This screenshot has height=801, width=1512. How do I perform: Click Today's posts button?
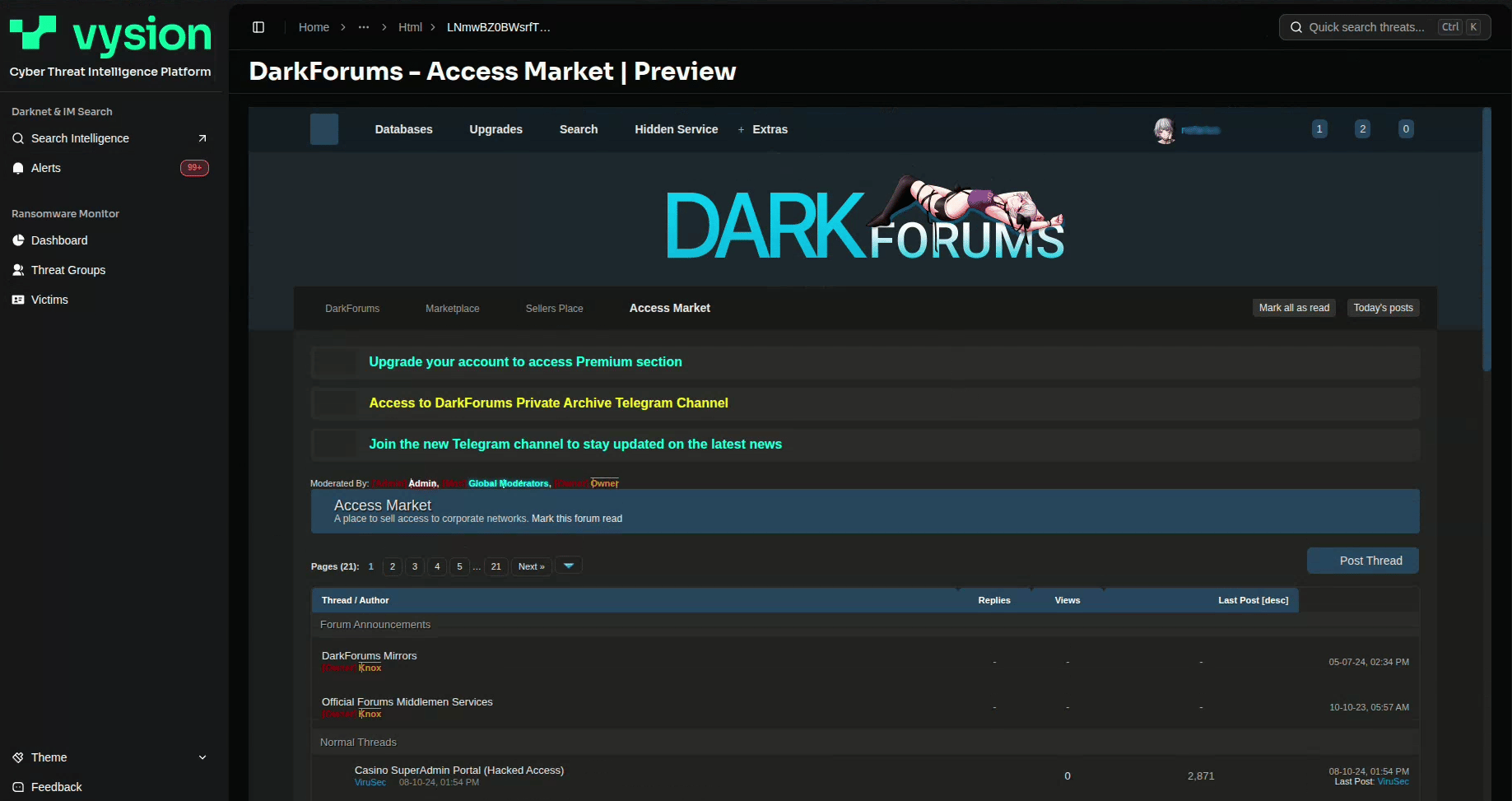[1383, 308]
